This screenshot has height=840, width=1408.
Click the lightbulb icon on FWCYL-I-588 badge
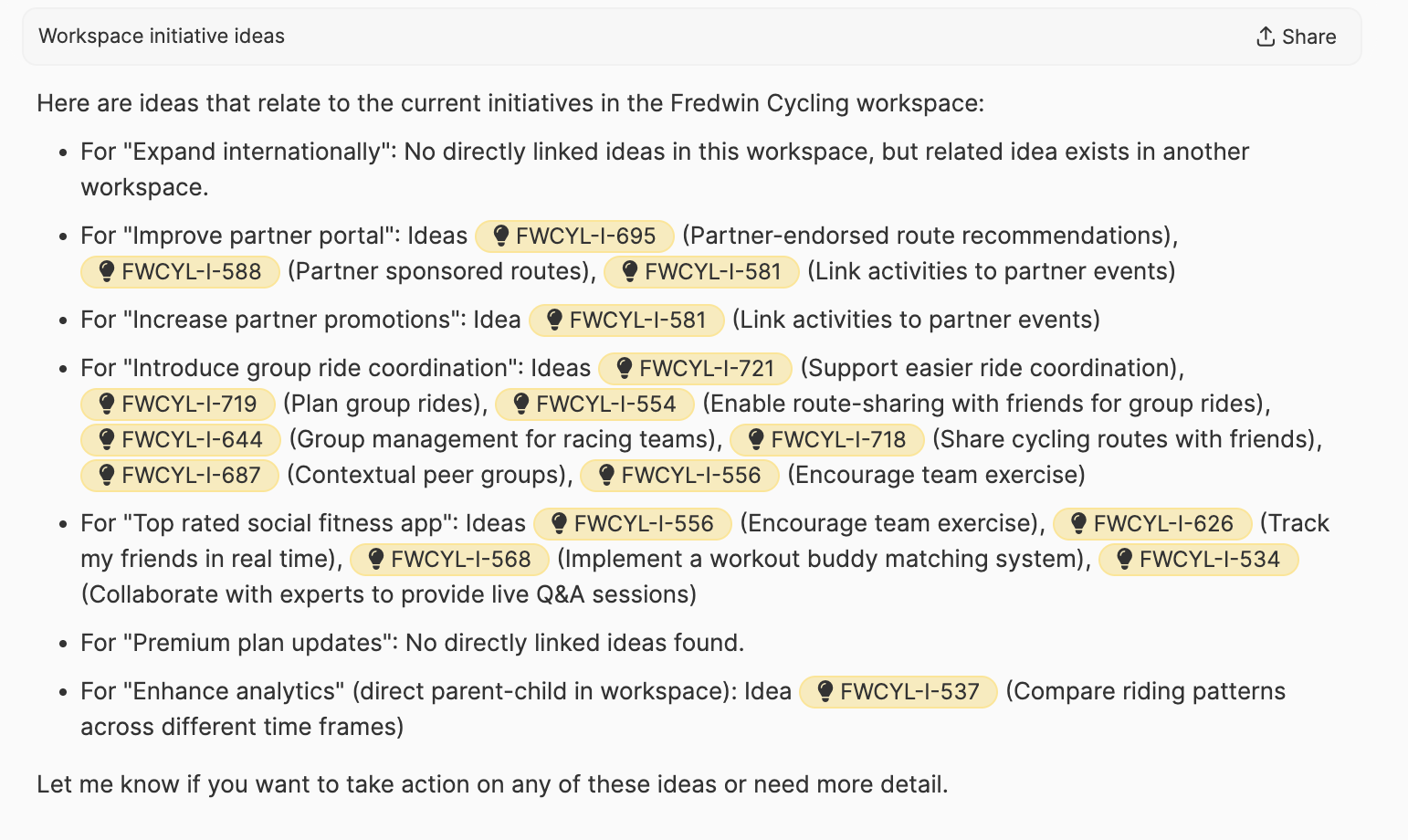coord(106,271)
